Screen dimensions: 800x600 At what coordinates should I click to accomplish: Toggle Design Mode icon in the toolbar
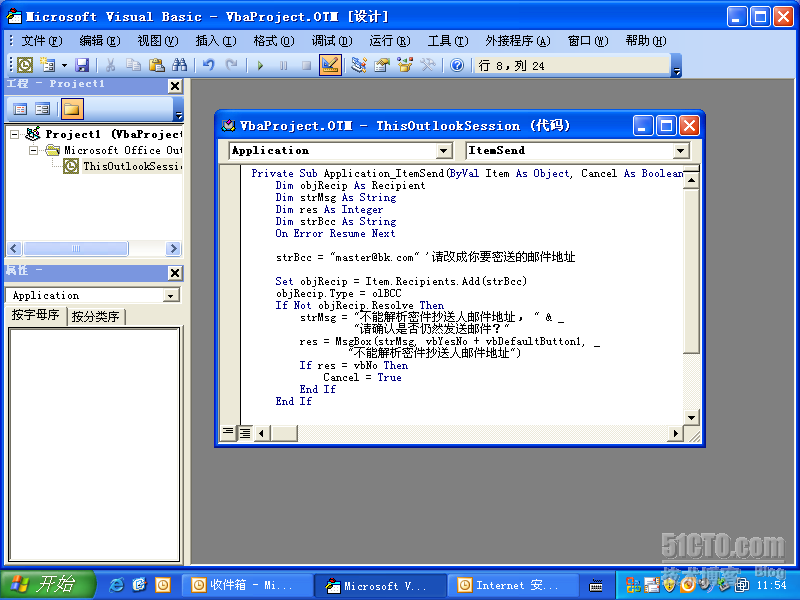pos(330,65)
